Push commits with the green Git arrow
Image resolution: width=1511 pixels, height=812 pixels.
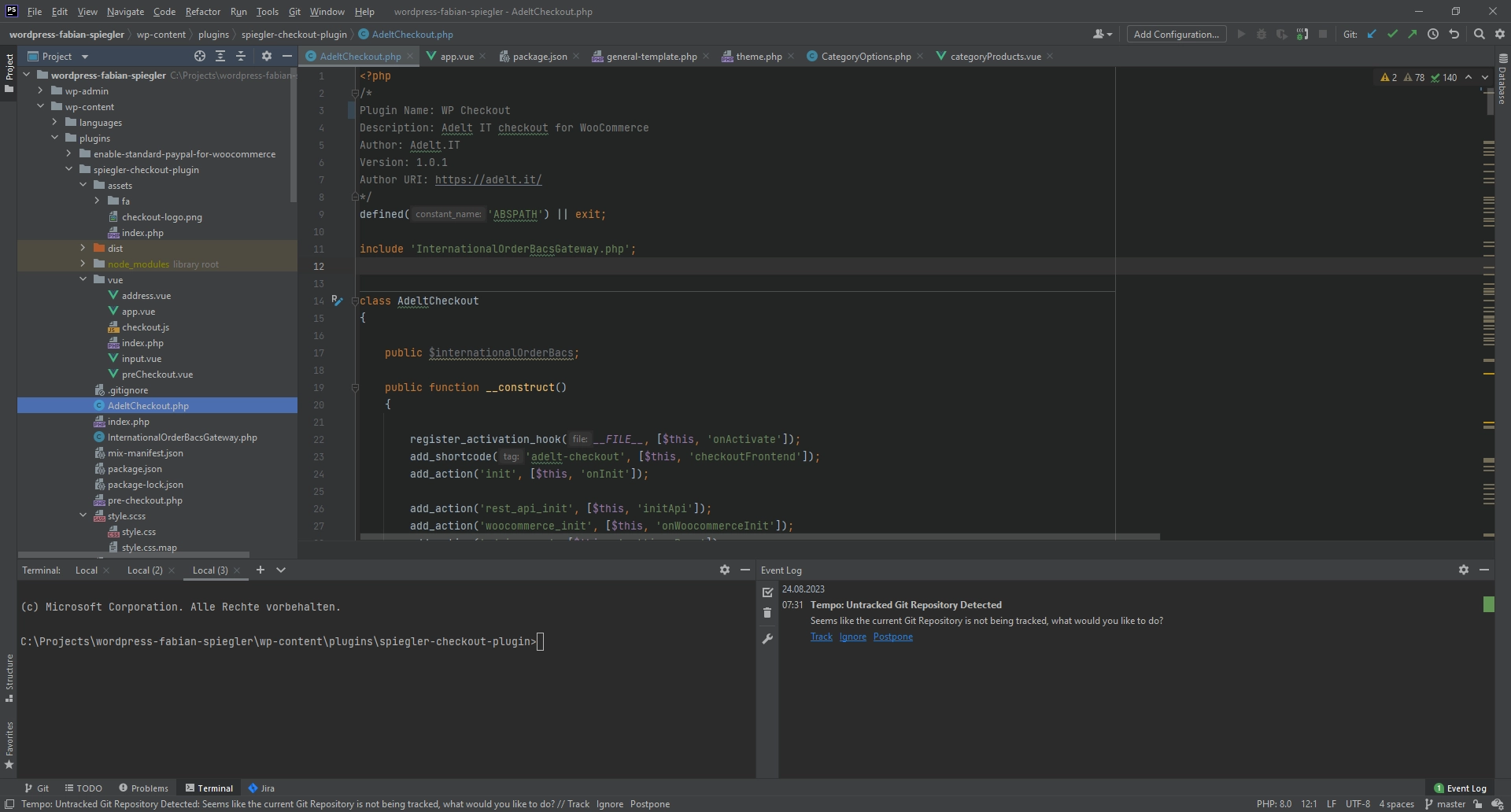pos(1413,34)
